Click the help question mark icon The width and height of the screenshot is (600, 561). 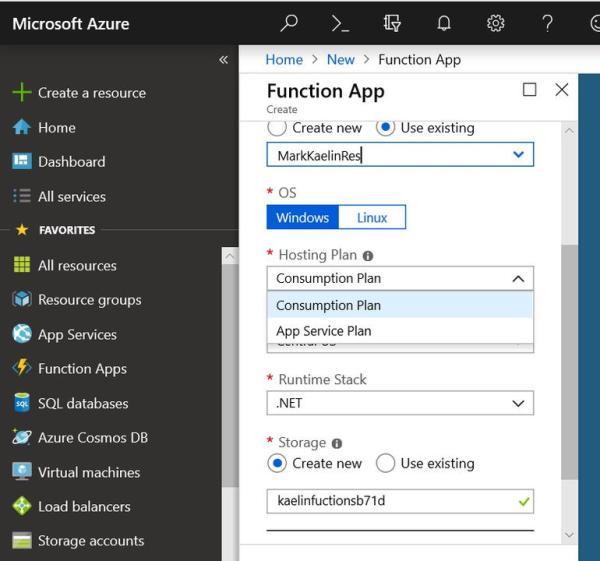pyautogui.click(x=547, y=24)
